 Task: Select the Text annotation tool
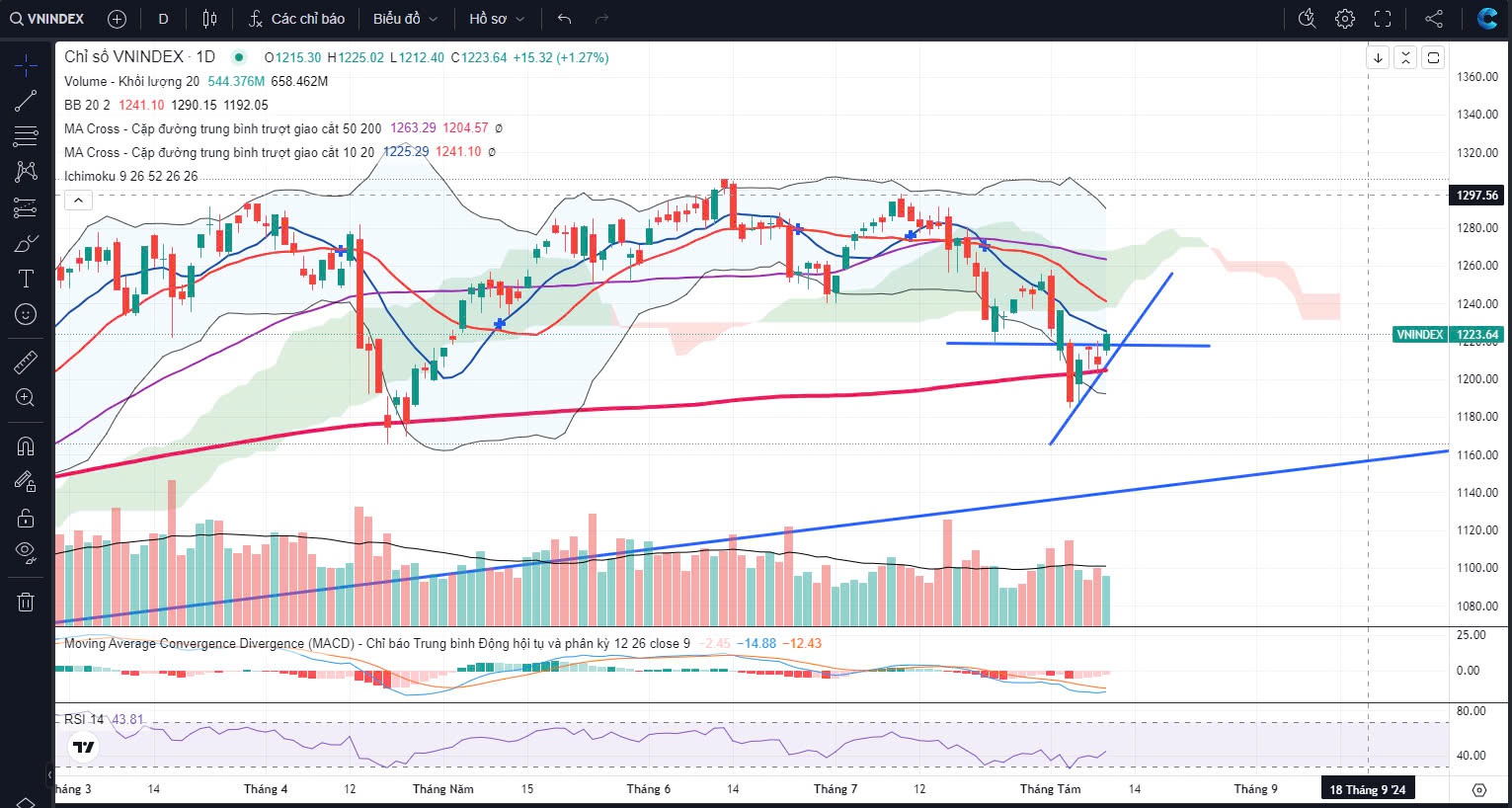click(26, 279)
